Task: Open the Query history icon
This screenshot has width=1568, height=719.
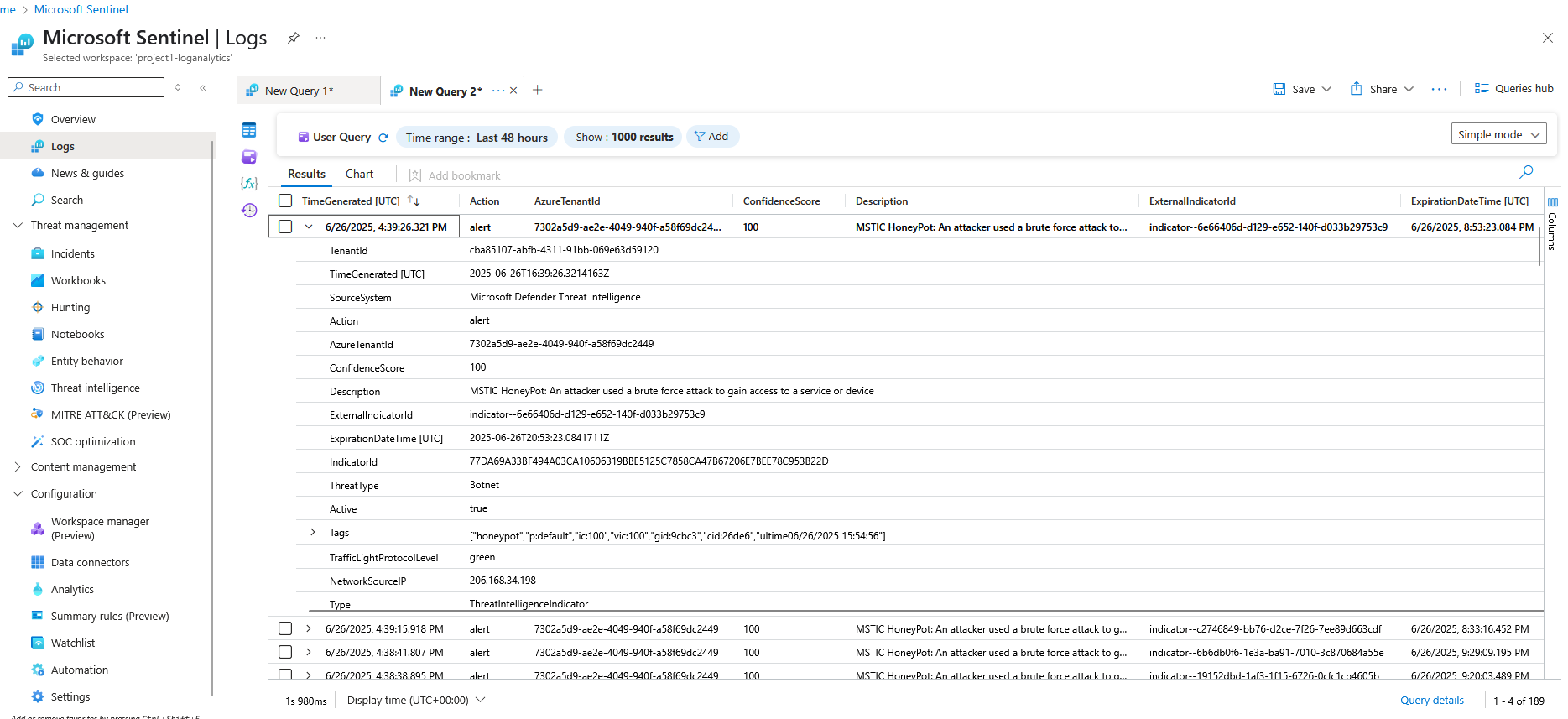Action: (249, 210)
